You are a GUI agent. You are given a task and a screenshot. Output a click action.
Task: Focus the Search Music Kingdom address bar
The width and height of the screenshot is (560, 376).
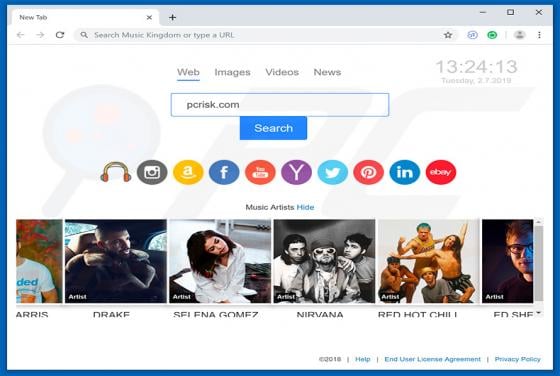click(x=265, y=35)
